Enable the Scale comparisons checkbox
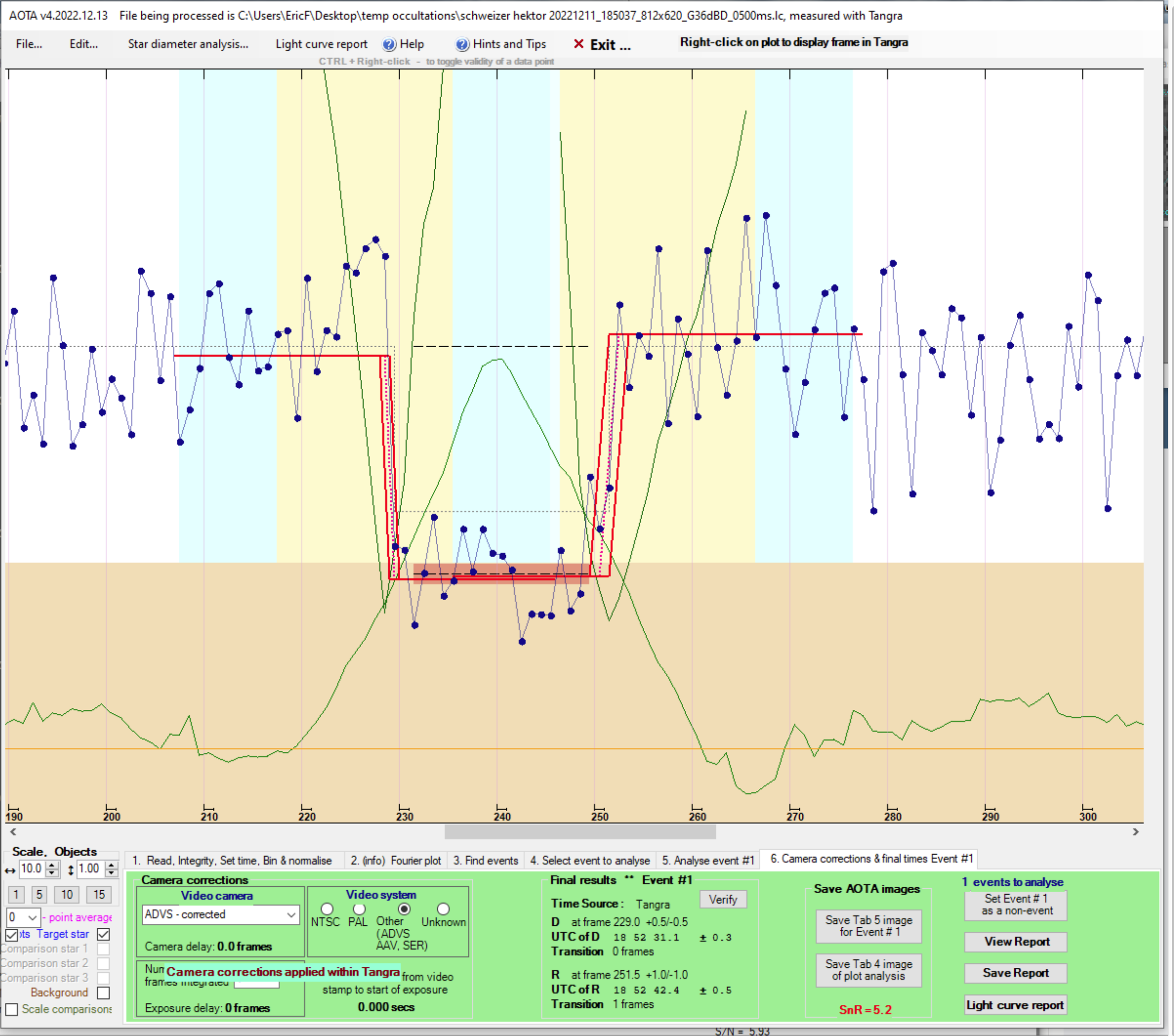Screen dimensions: 1174x1036 point(12,1009)
